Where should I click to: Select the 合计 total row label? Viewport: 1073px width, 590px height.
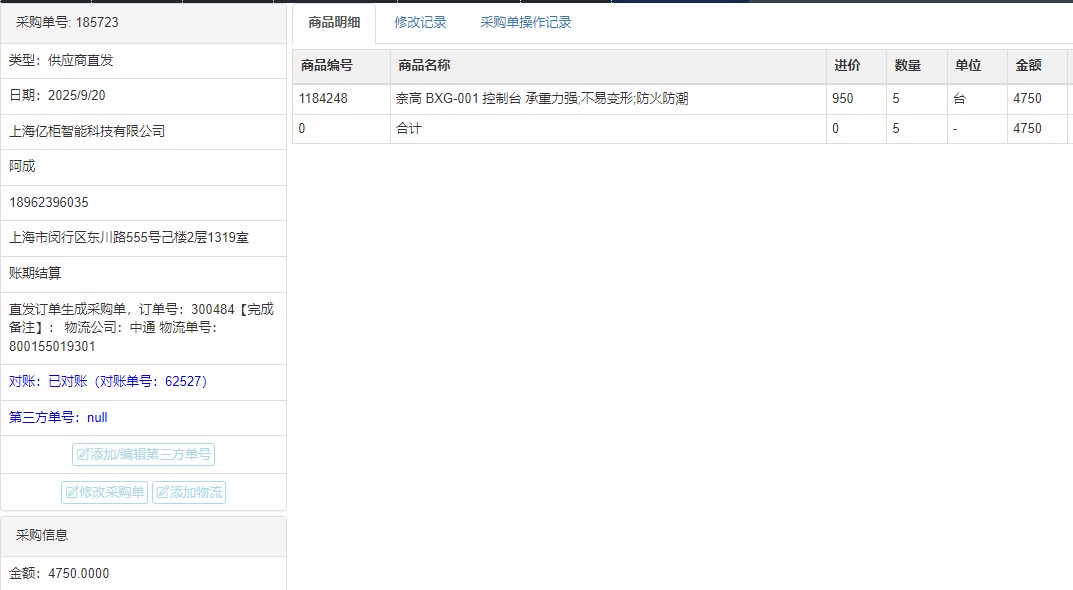tap(409, 128)
